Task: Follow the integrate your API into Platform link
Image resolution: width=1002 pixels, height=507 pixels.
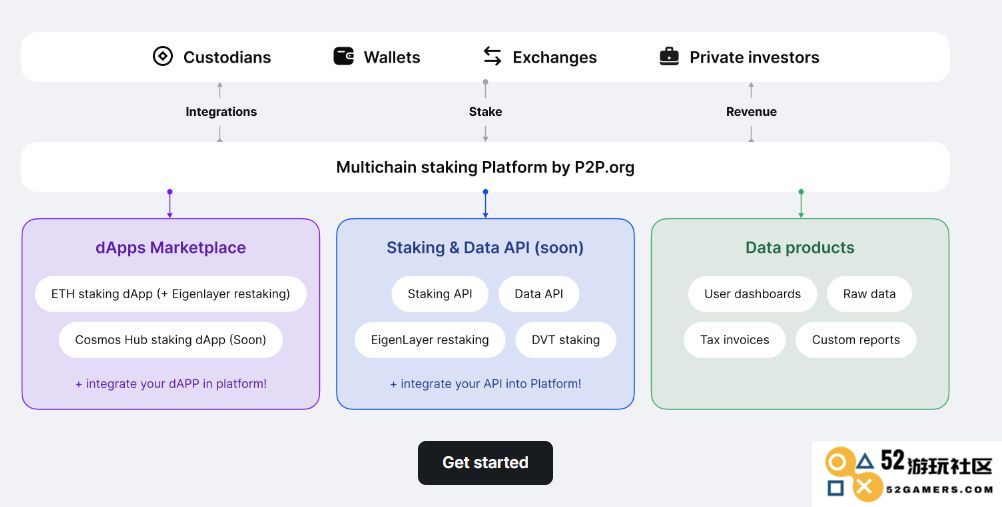Action: tap(486, 384)
